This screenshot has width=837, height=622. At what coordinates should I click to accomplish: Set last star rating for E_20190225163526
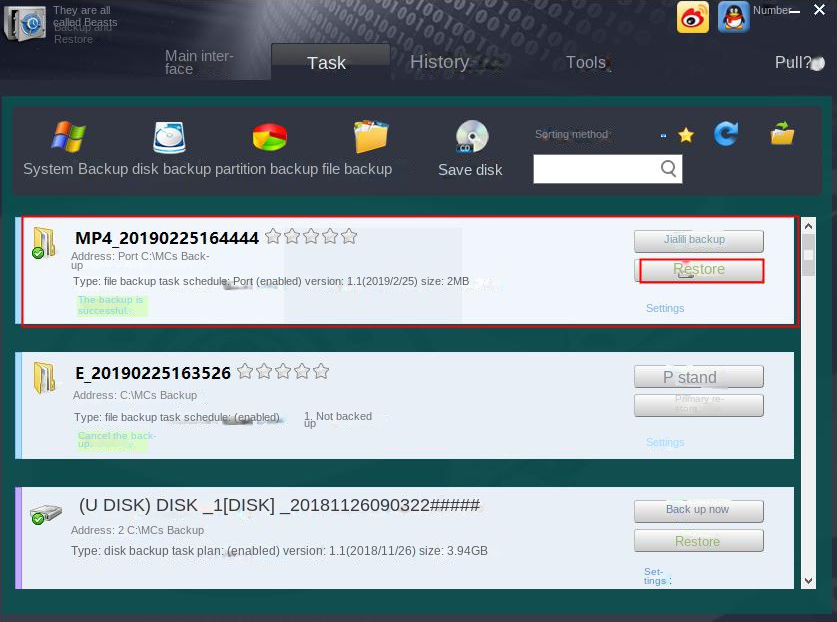pos(321,372)
